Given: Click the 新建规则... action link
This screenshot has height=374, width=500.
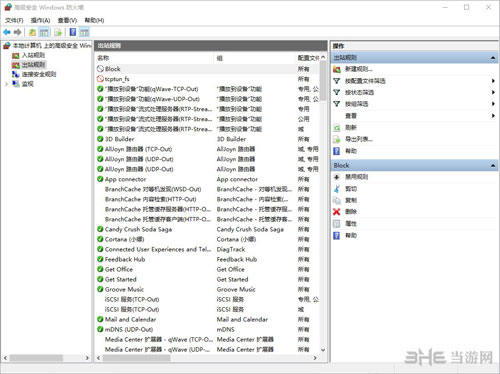Looking at the screenshot, I should point(359,69).
